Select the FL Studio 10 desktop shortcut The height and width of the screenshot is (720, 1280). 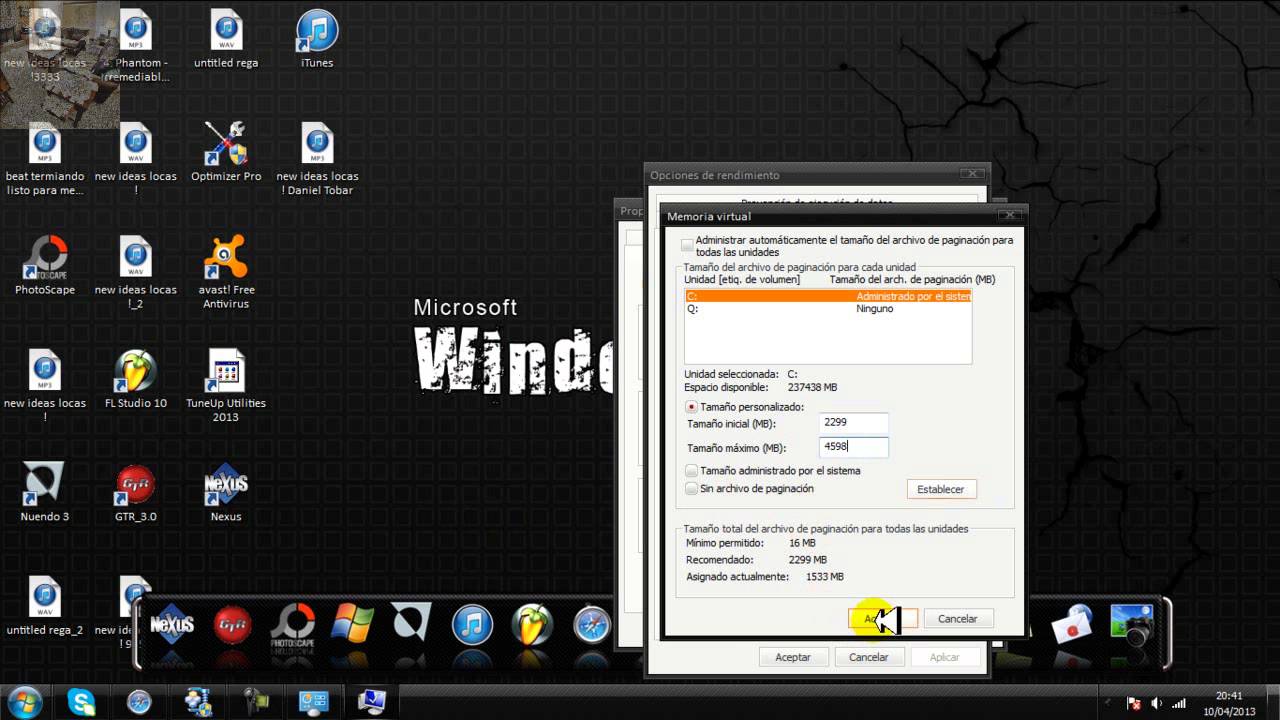[136, 380]
